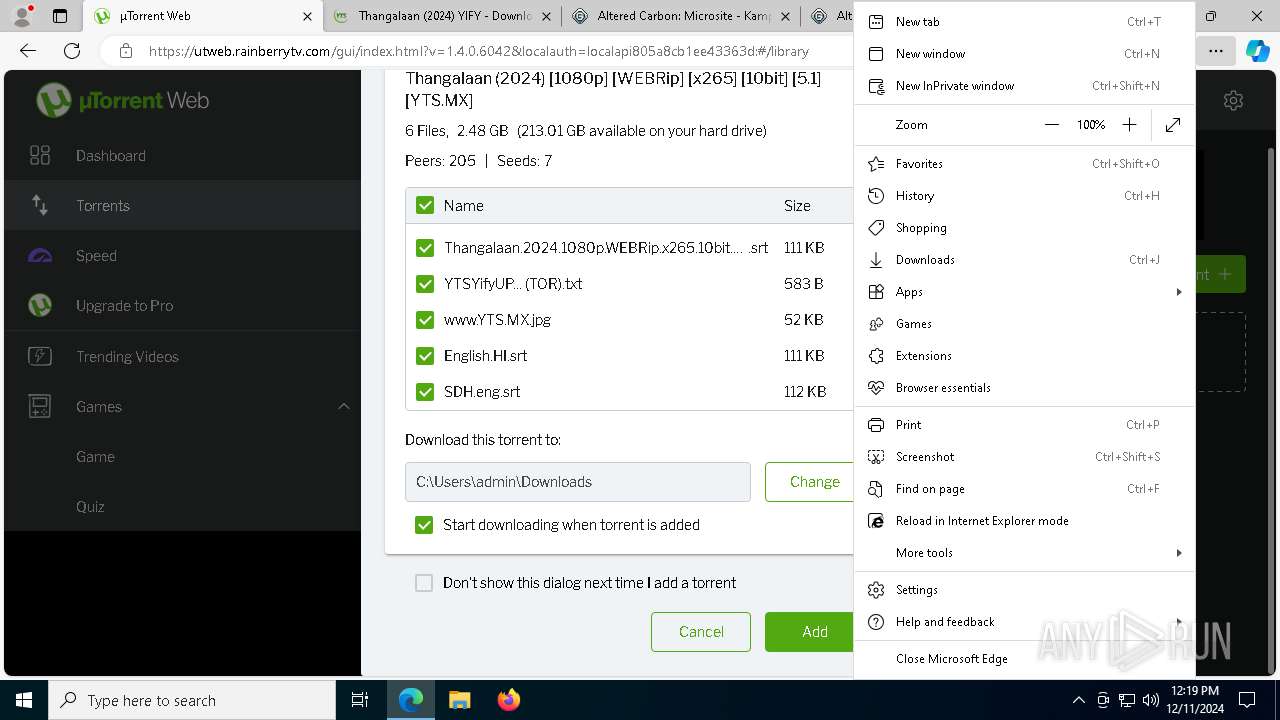
Task: Click the taskbar search box
Action: point(192,700)
